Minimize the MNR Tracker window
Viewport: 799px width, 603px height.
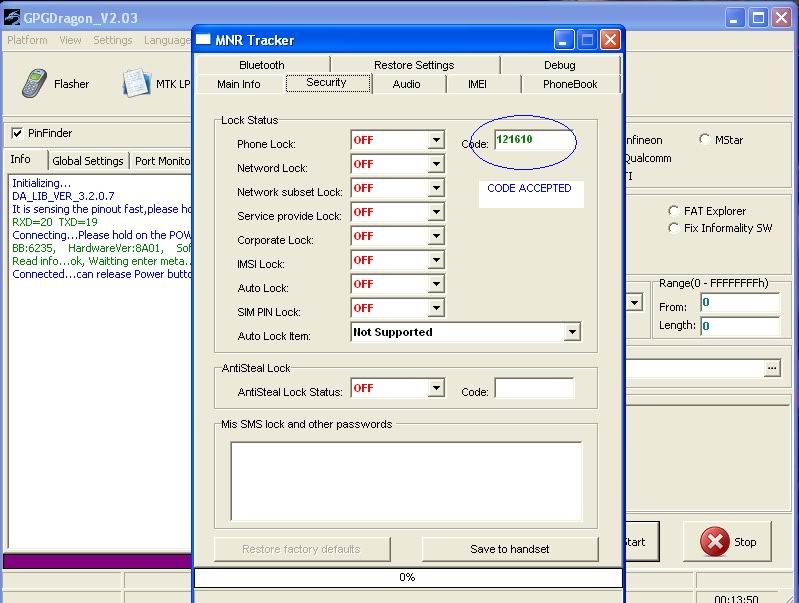click(564, 40)
